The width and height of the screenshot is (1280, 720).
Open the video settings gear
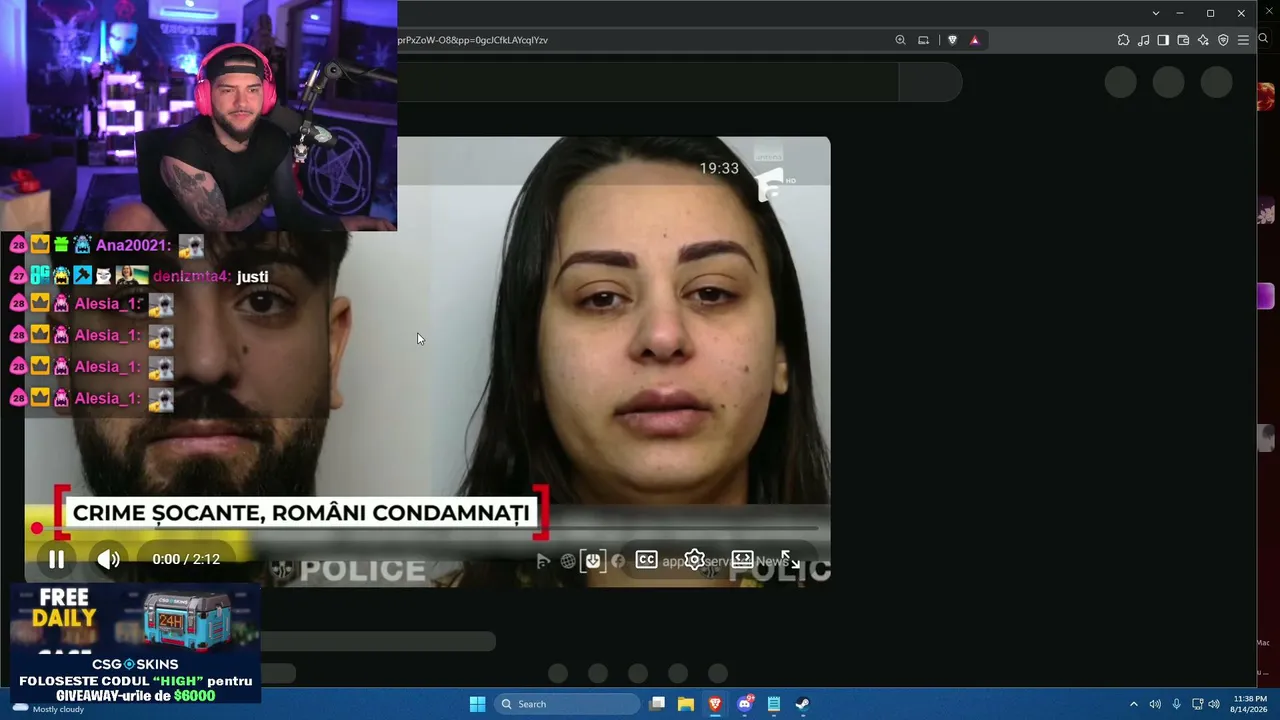click(x=694, y=560)
